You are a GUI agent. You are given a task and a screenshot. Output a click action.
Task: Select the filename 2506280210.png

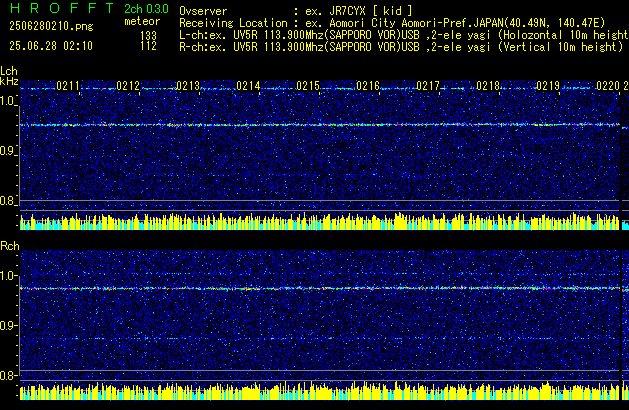coord(51,26)
